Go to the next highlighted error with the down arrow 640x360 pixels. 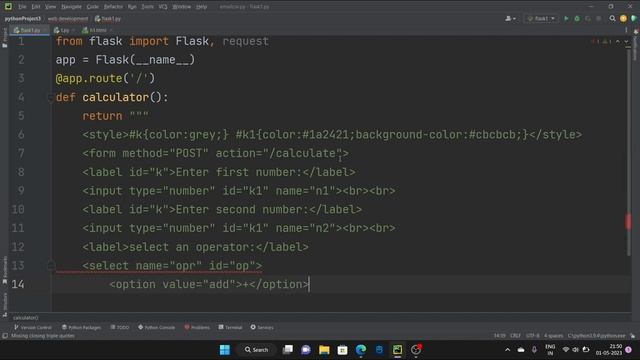pyautogui.click(x=627, y=42)
